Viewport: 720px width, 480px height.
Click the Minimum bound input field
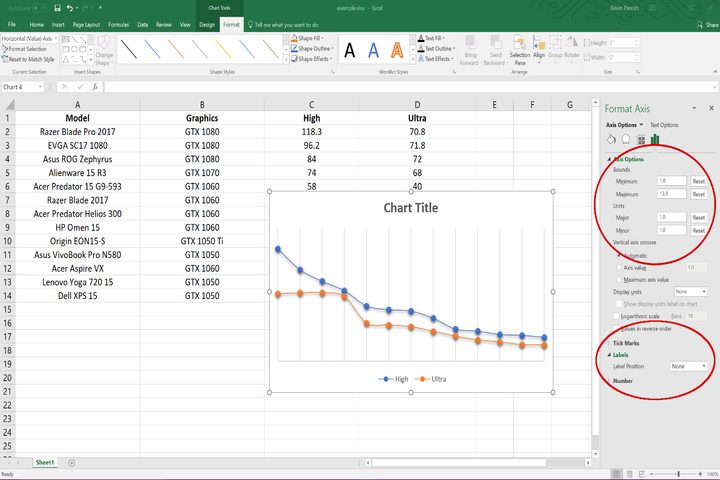pyautogui.click(x=672, y=181)
